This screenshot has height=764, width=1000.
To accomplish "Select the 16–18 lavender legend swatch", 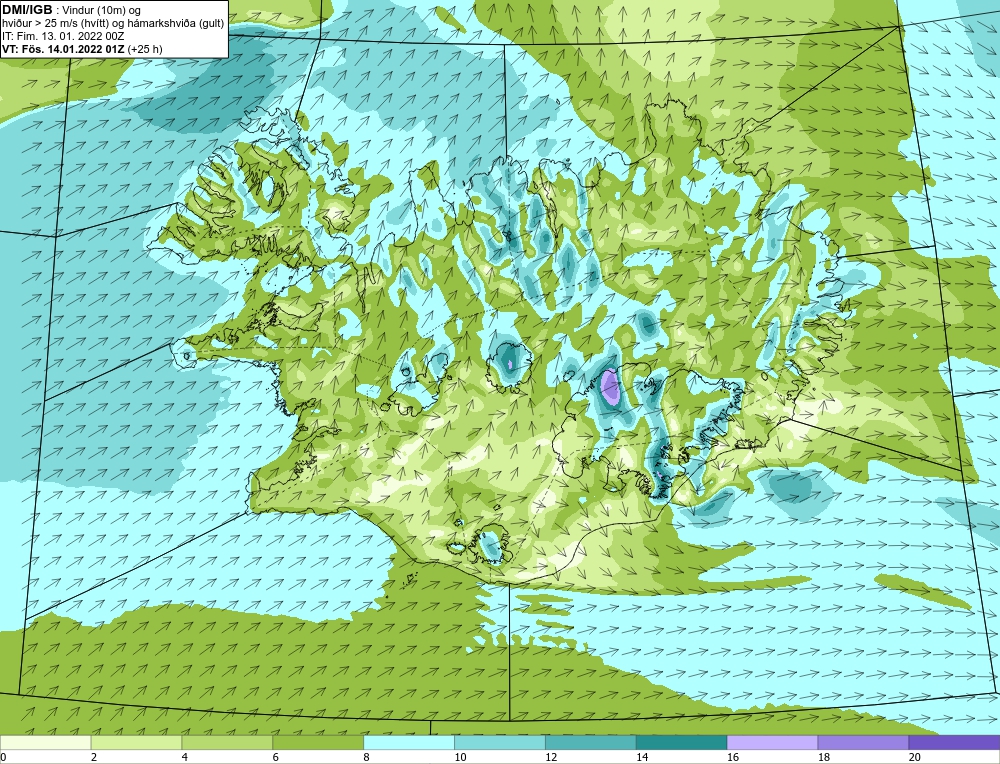I will [x=772, y=742].
